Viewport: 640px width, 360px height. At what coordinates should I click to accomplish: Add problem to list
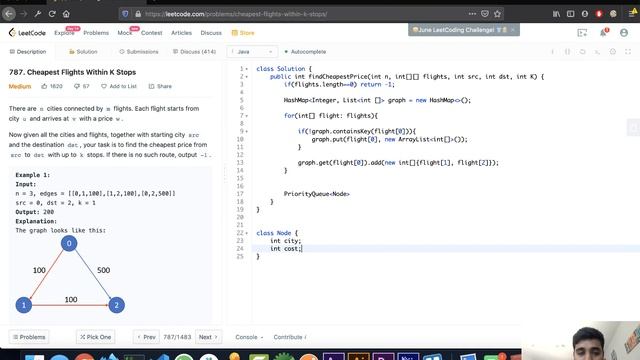tap(119, 86)
